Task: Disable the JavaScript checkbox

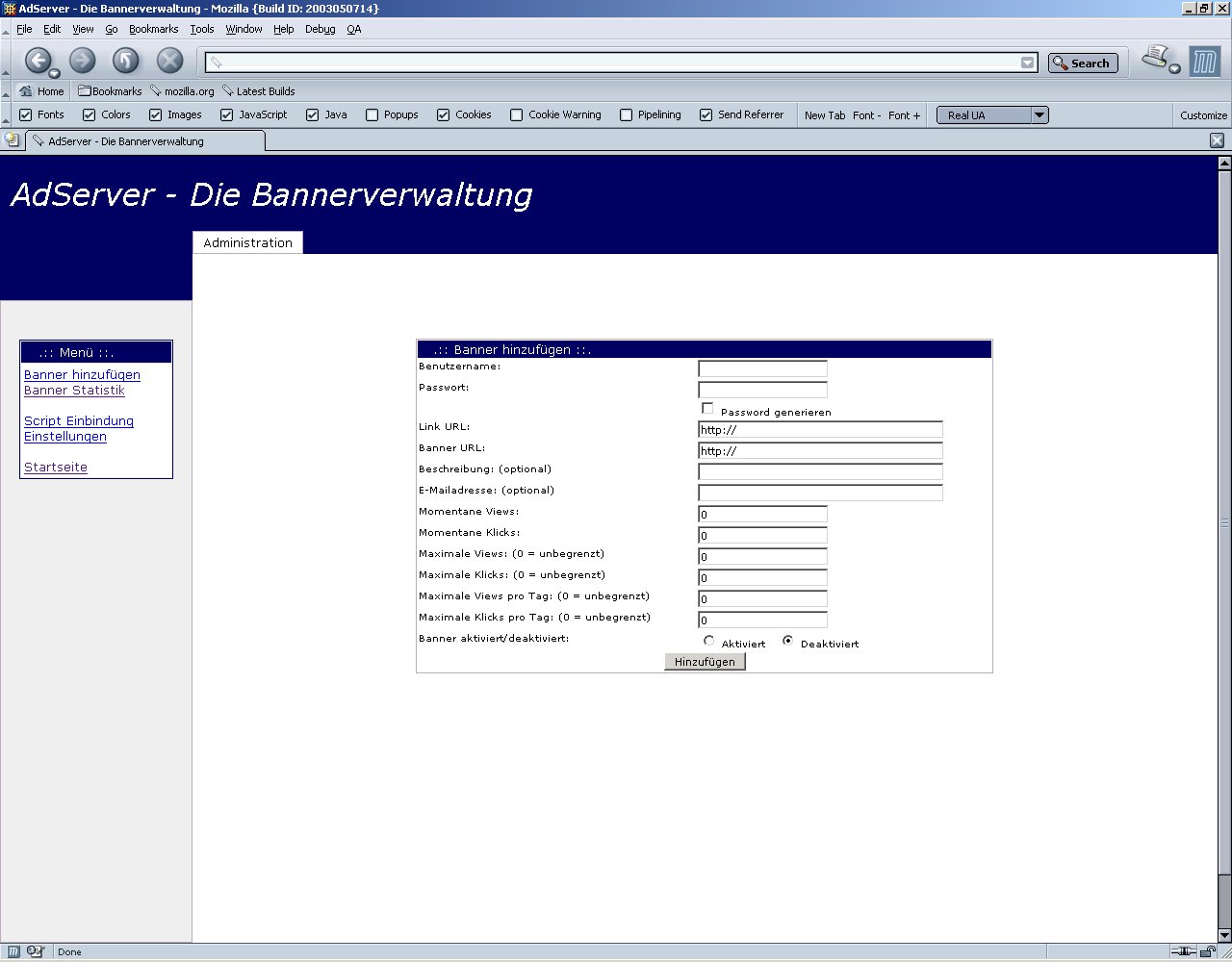Action: 227,114
